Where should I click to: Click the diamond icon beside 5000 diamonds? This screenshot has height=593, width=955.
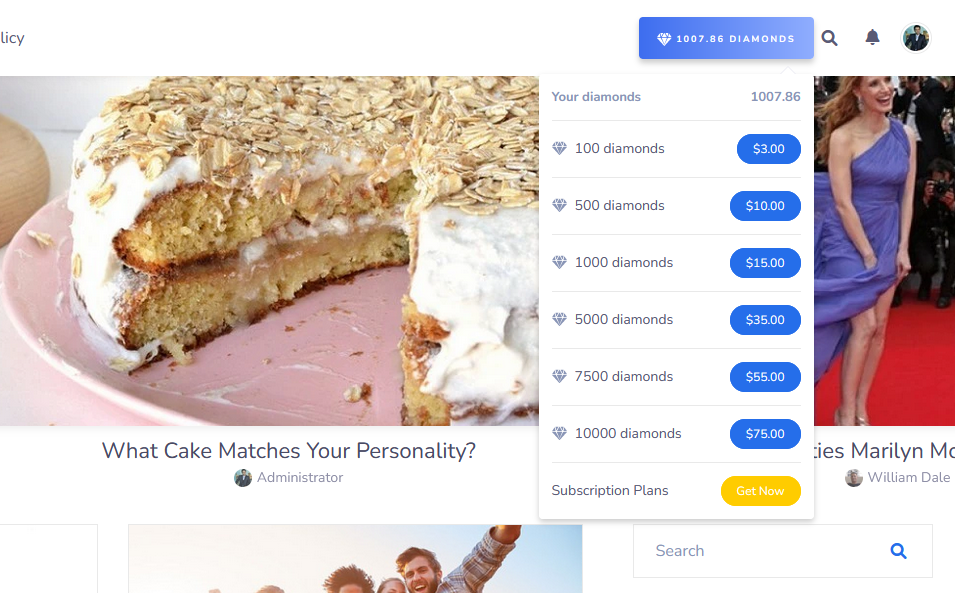point(559,320)
